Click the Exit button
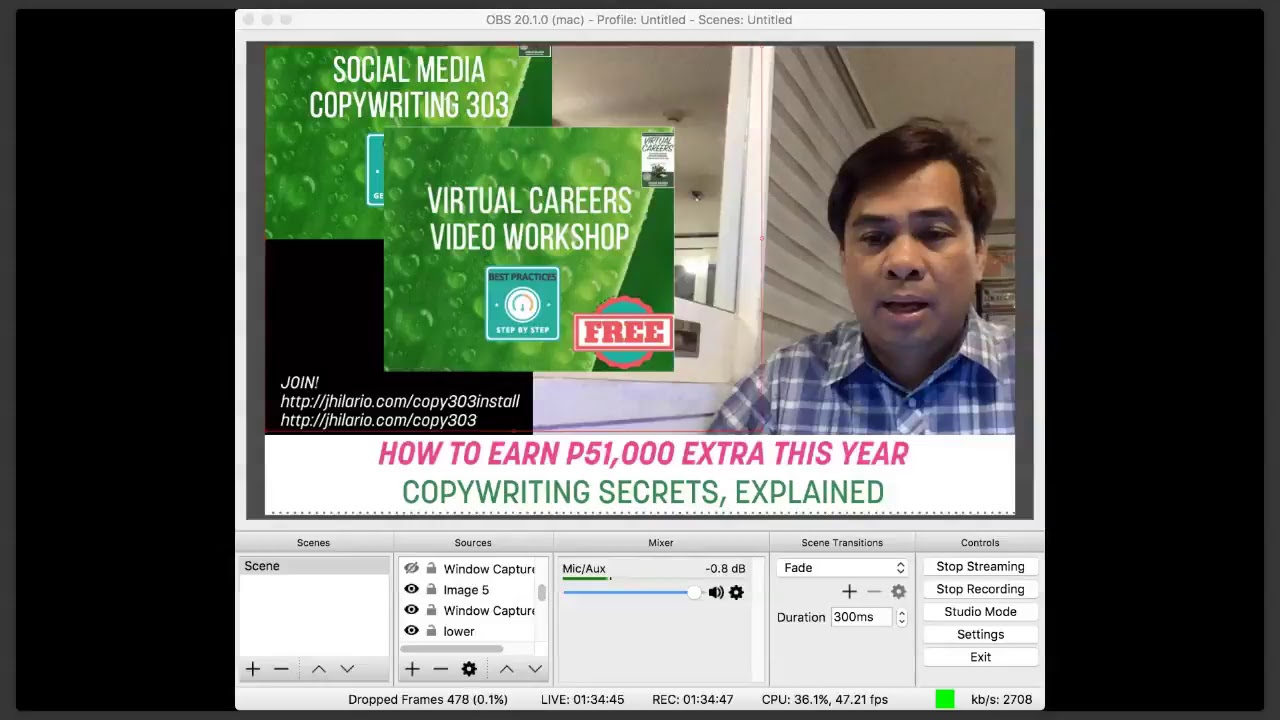This screenshot has height=720, width=1280. [980, 657]
